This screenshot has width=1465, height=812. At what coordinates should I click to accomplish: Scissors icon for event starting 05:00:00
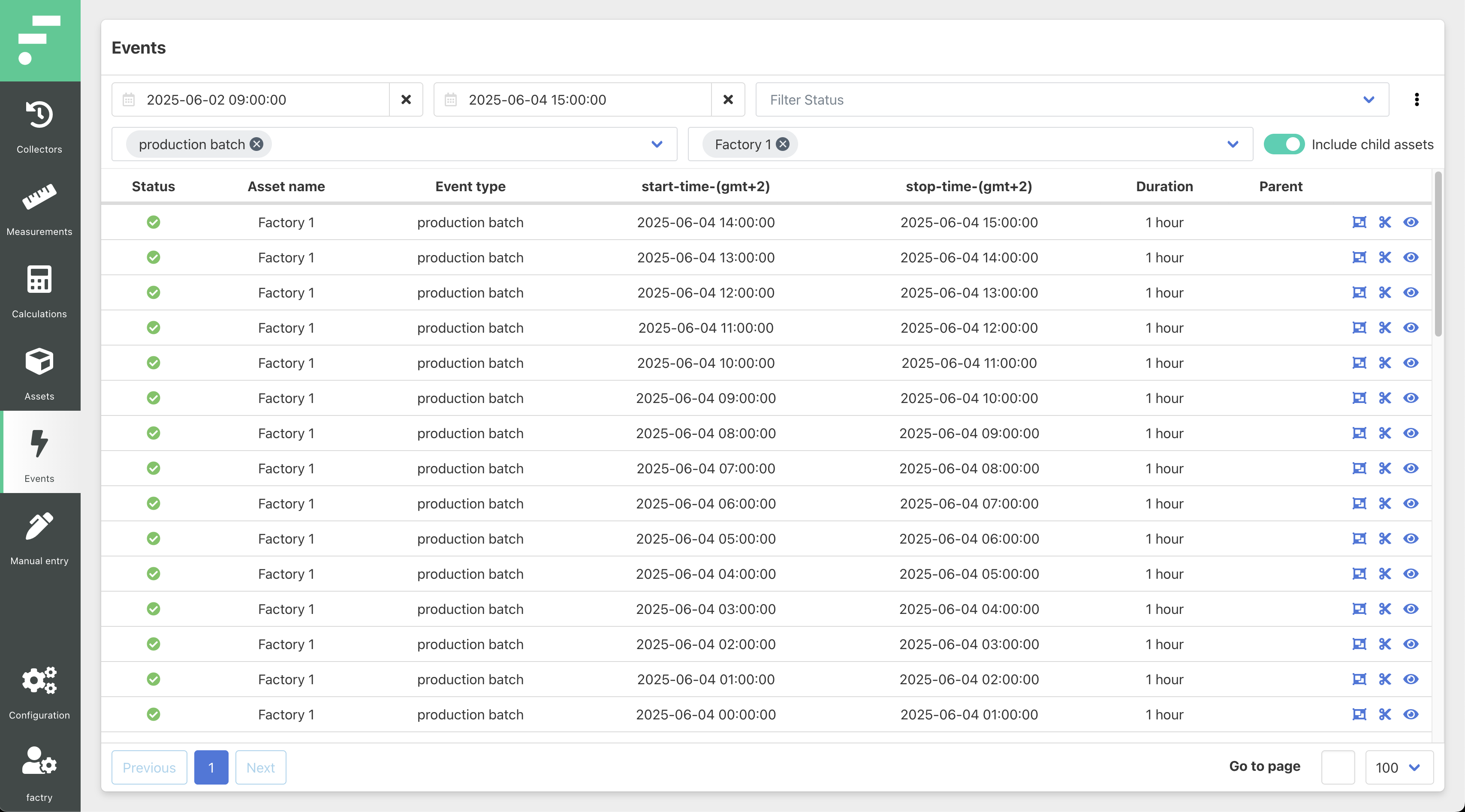1385,539
